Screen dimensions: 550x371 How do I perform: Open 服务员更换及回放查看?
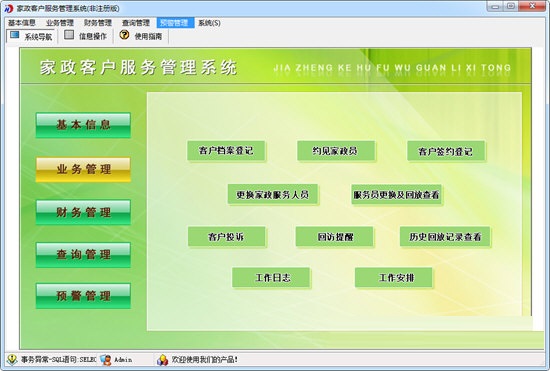(x=396, y=194)
